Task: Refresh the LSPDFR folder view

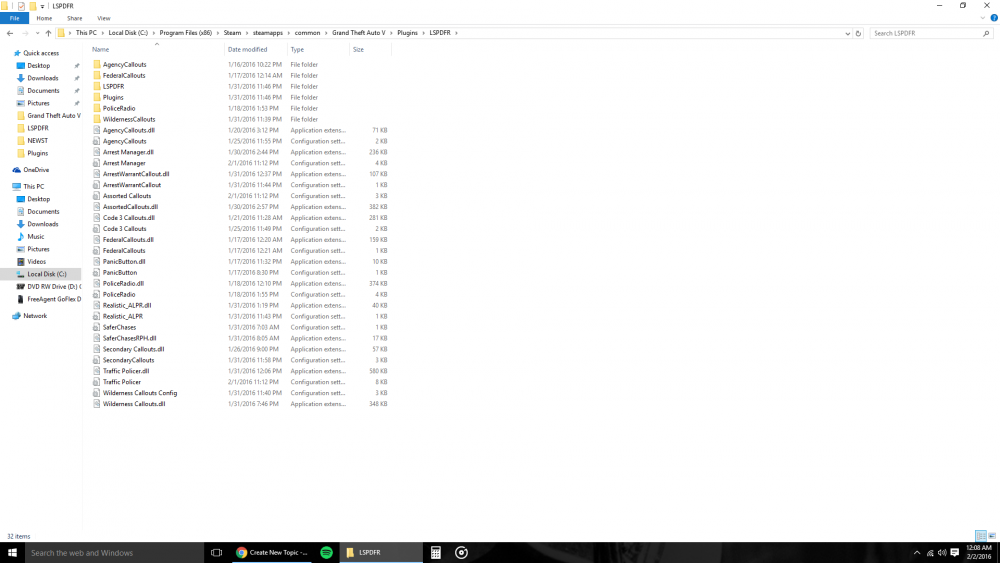Action: tap(858, 33)
